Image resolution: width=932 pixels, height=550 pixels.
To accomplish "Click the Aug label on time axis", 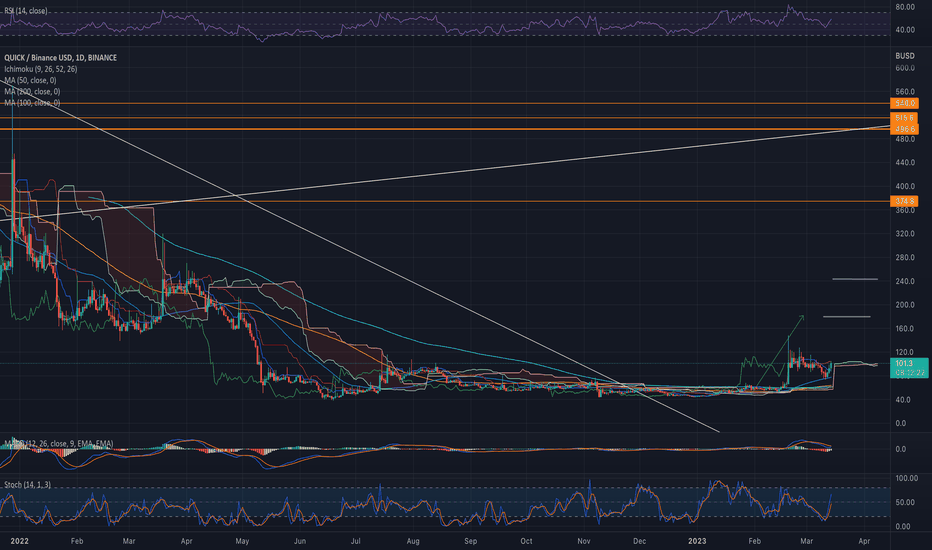I will tap(413, 541).
